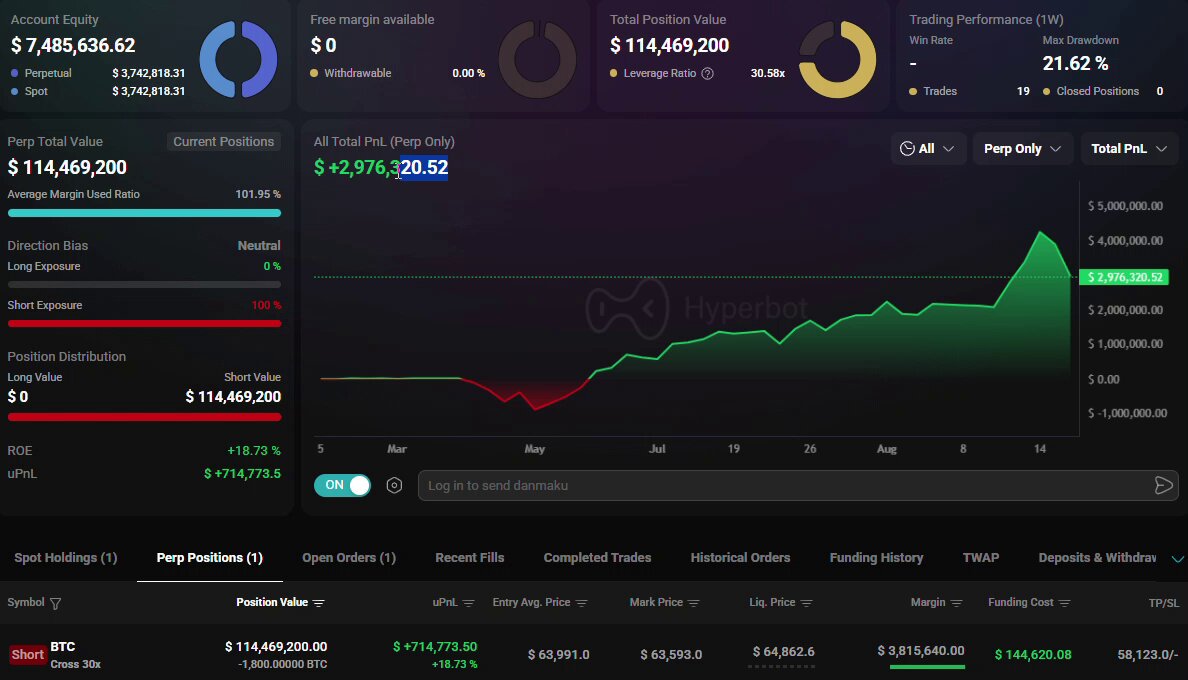1188x680 pixels.
Task: Open the Funding History tab
Action: (877, 558)
